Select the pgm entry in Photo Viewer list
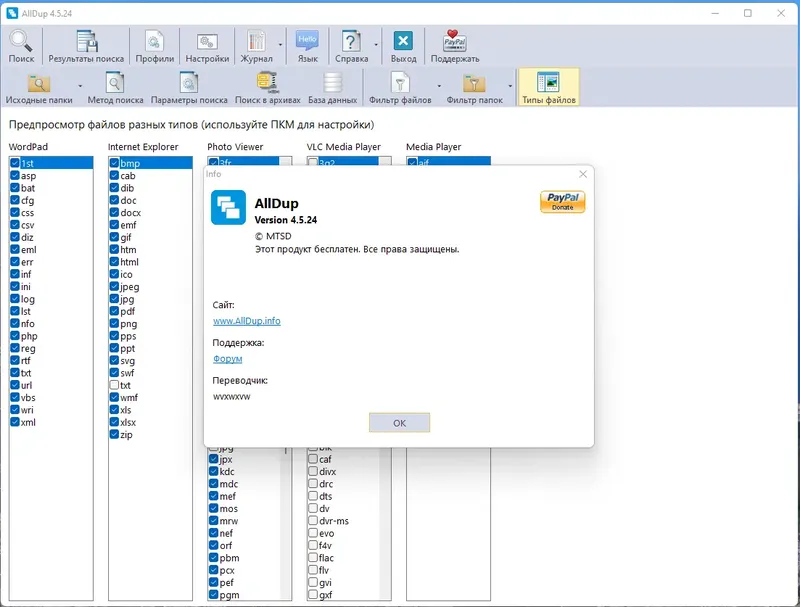 pos(230,595)
